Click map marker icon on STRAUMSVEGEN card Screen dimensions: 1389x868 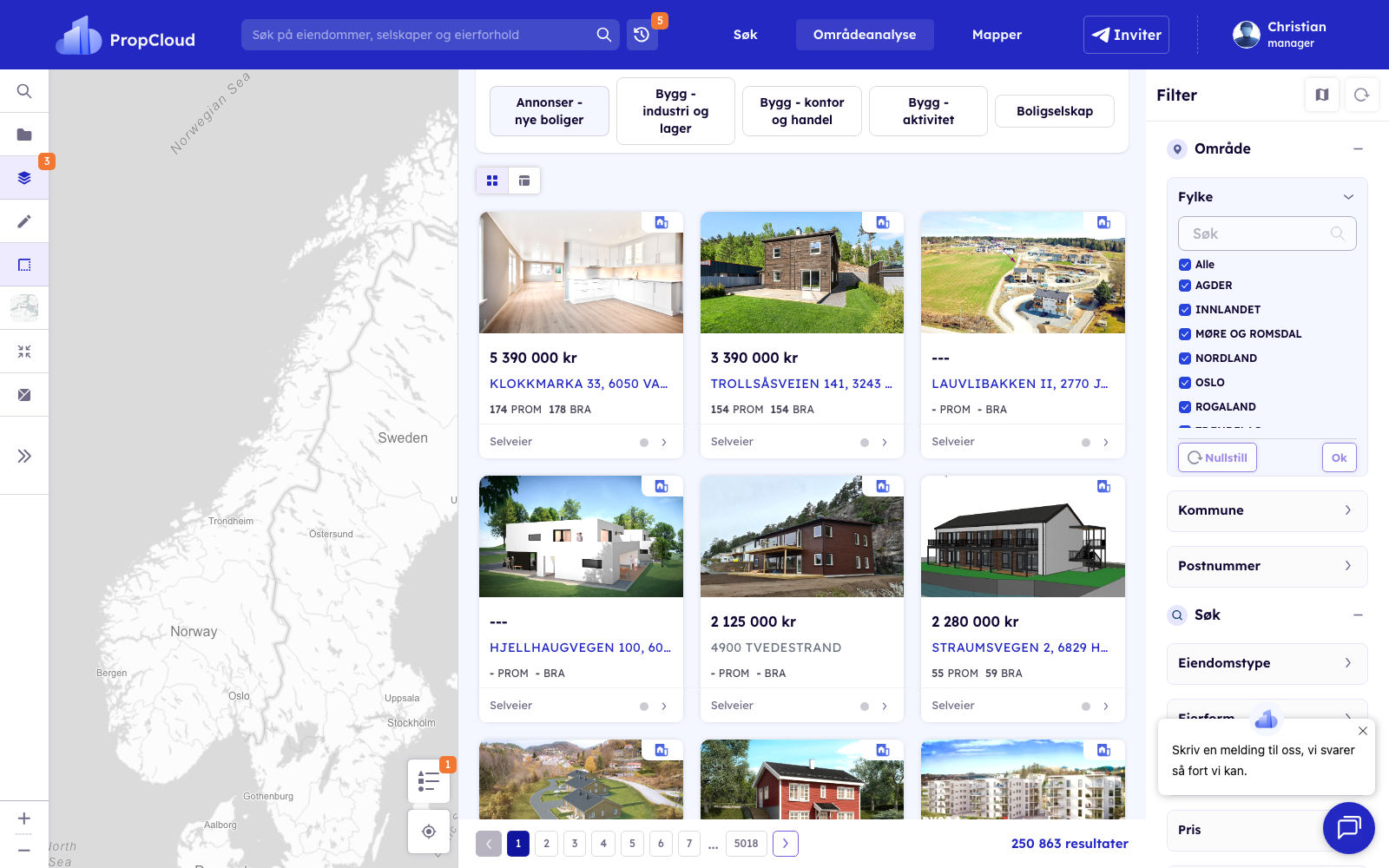coord(1103,486)
